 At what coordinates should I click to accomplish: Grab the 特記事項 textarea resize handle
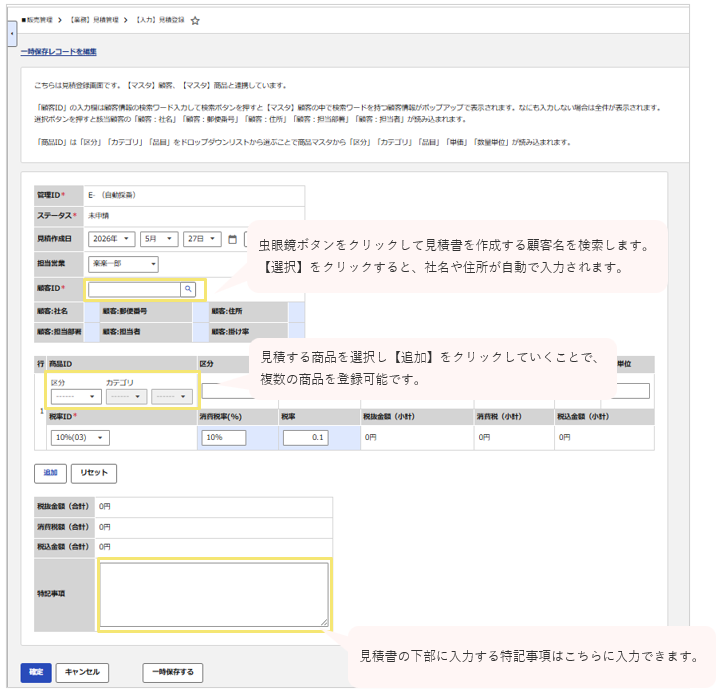pyautogui.click(x=325, y=623)
